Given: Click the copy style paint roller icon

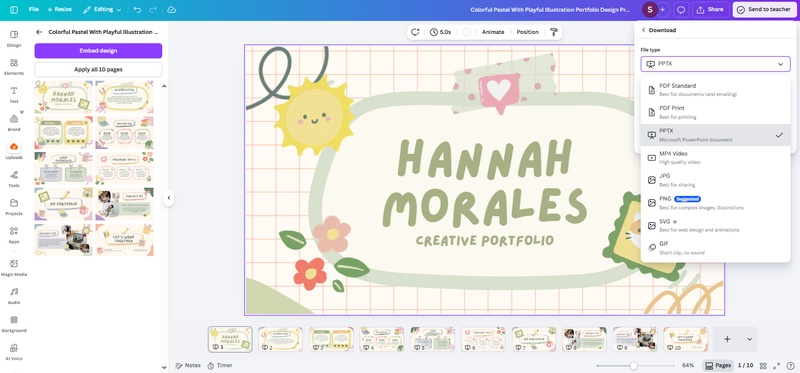Looking at the screenshot, I should tap(554, 32).
